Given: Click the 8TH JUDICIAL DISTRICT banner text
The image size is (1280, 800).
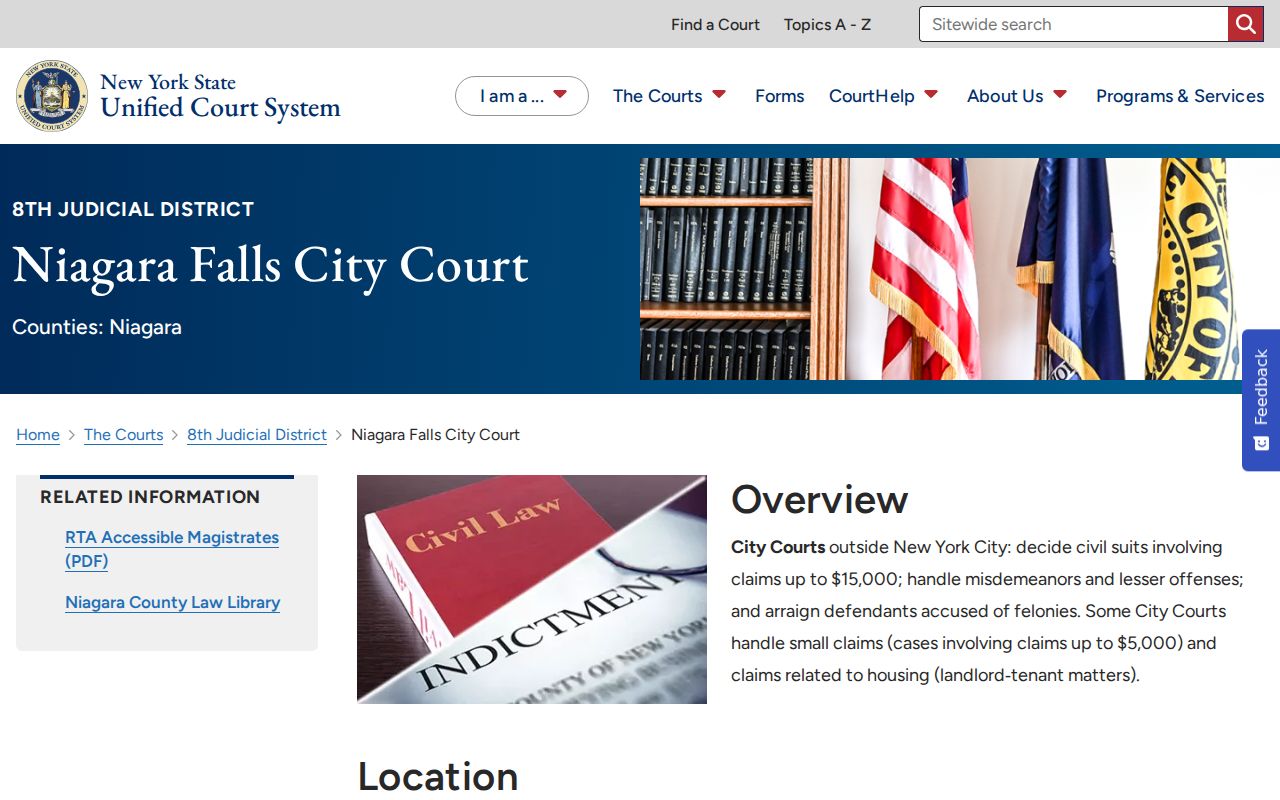Looking at the screenshot, I should point(133,209).
